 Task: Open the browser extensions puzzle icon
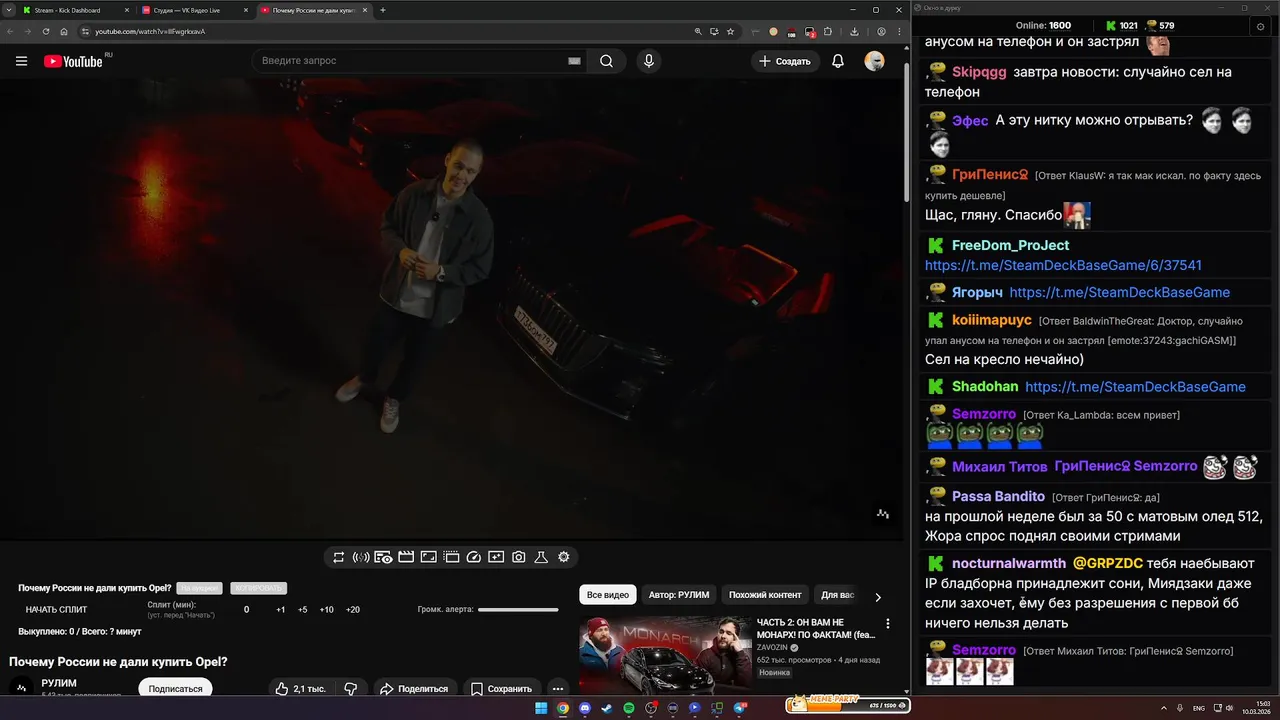(x=830, y=31)
